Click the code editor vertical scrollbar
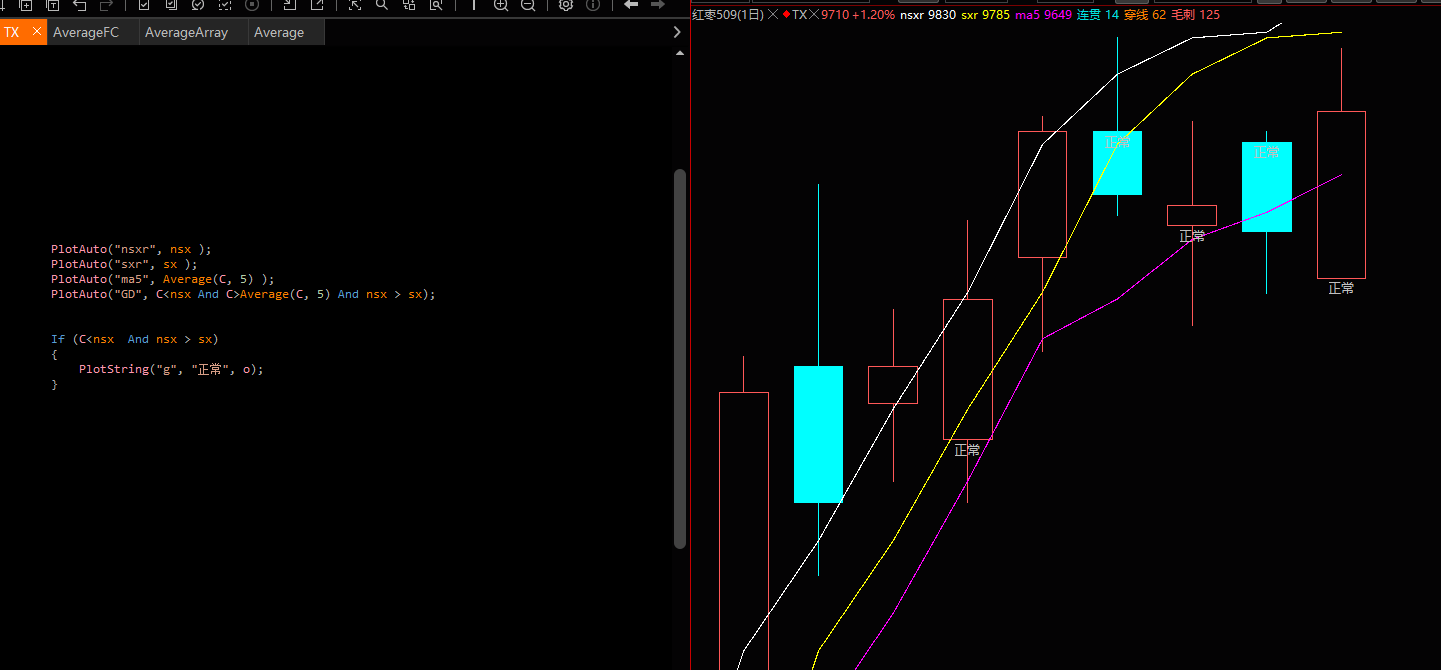 680,358
